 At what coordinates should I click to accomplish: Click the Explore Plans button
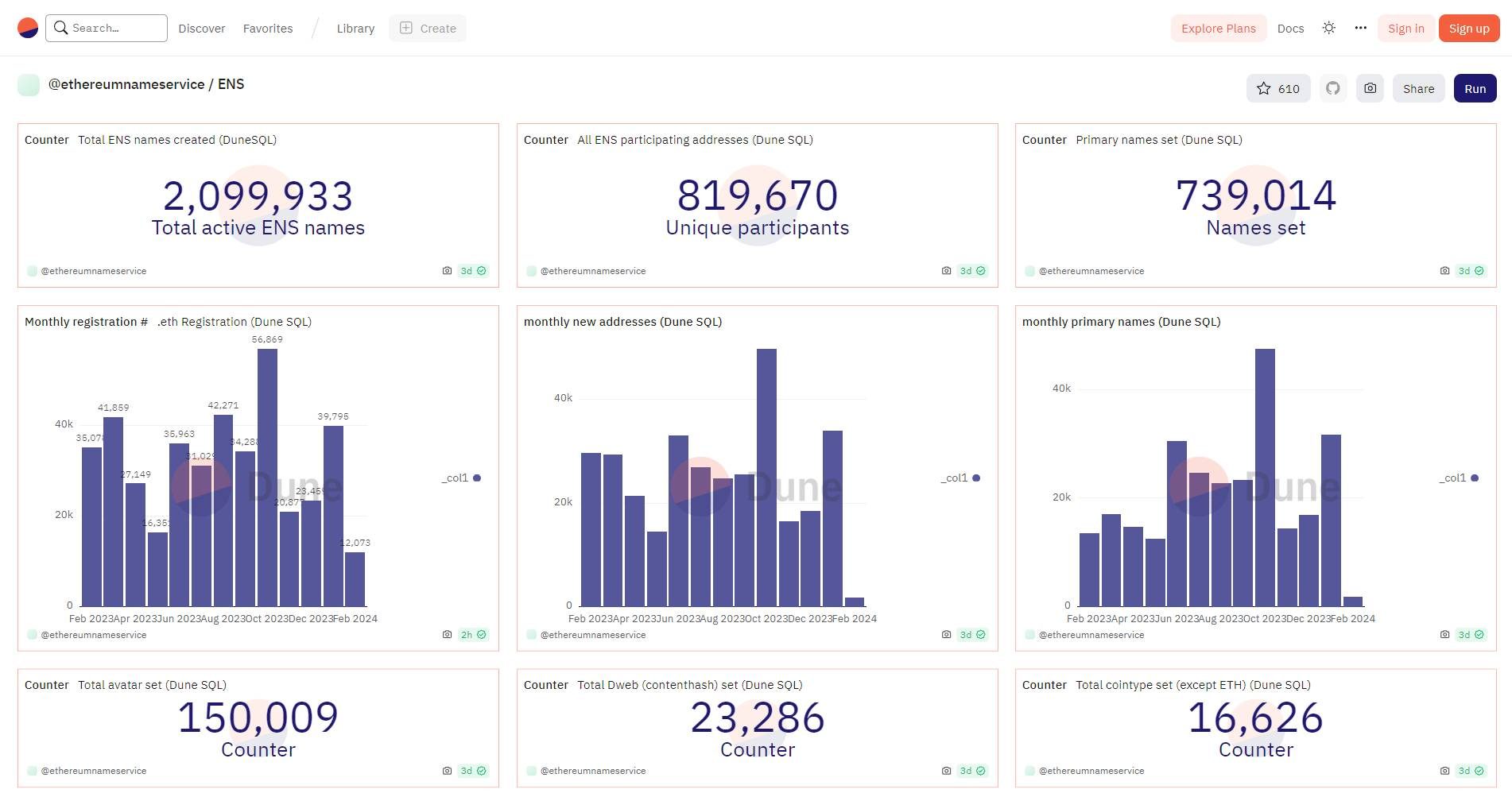point(1219,28)
